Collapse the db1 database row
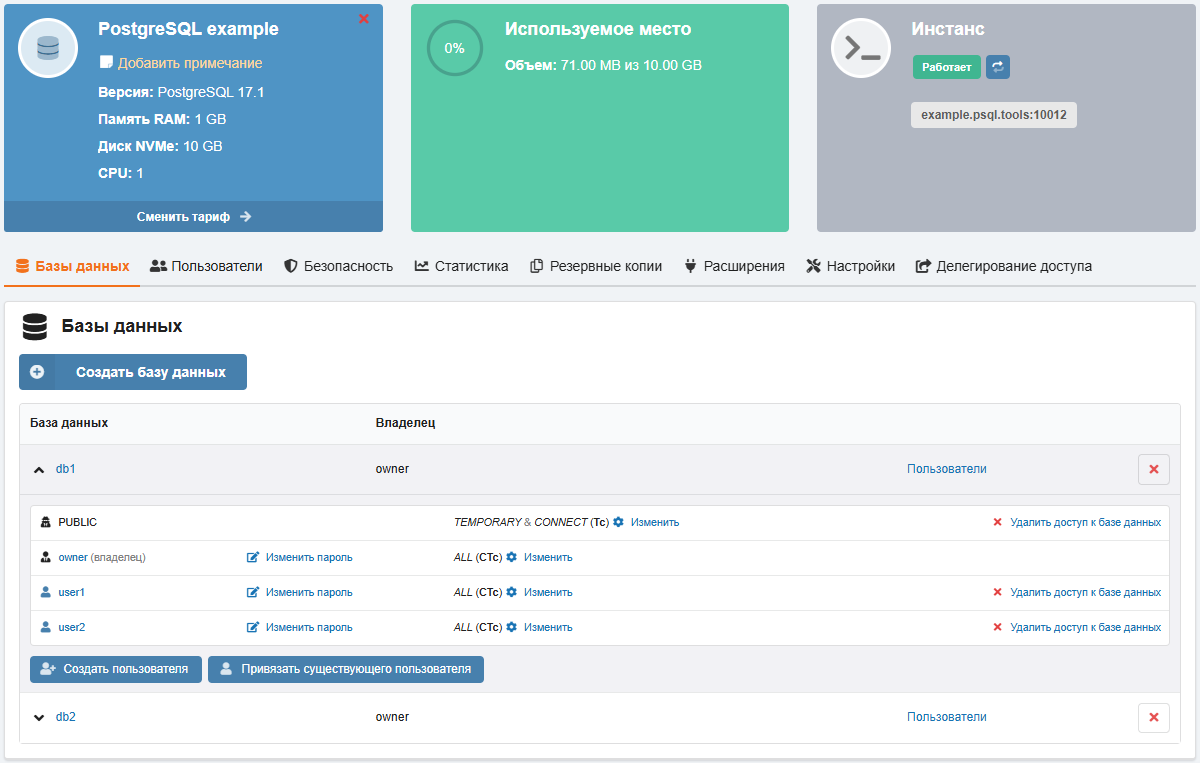This screenshot has width=1200, height=763. coord(39,468)
